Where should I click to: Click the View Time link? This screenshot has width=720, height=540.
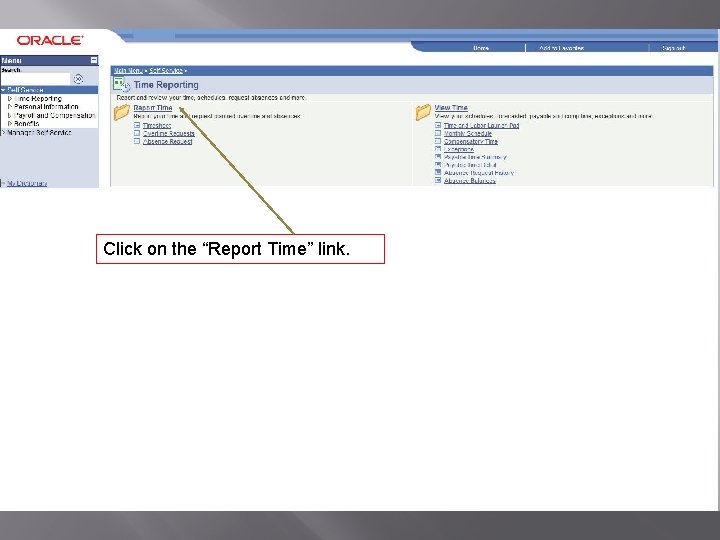coord(451,107)
